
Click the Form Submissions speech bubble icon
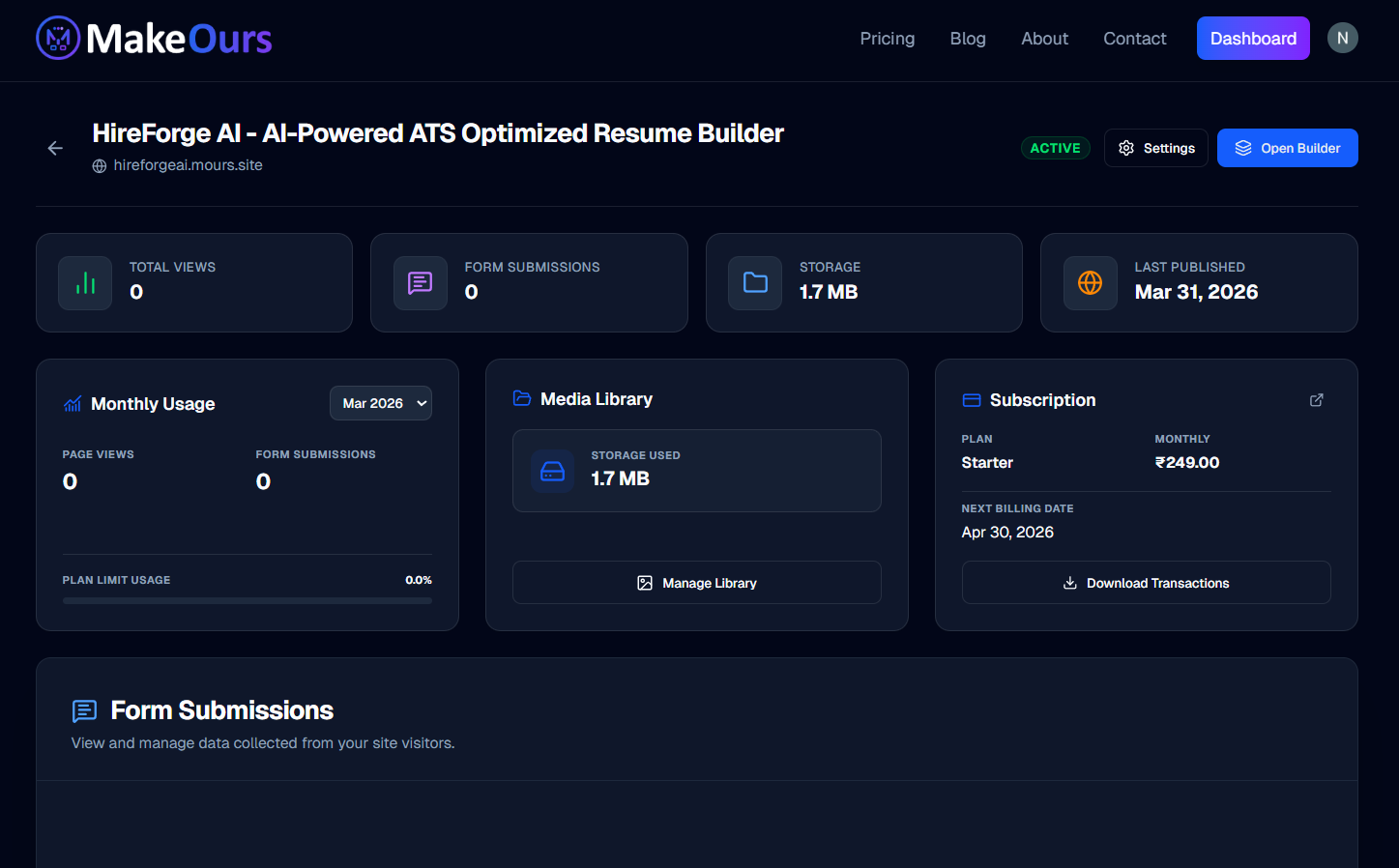(420, 282)
